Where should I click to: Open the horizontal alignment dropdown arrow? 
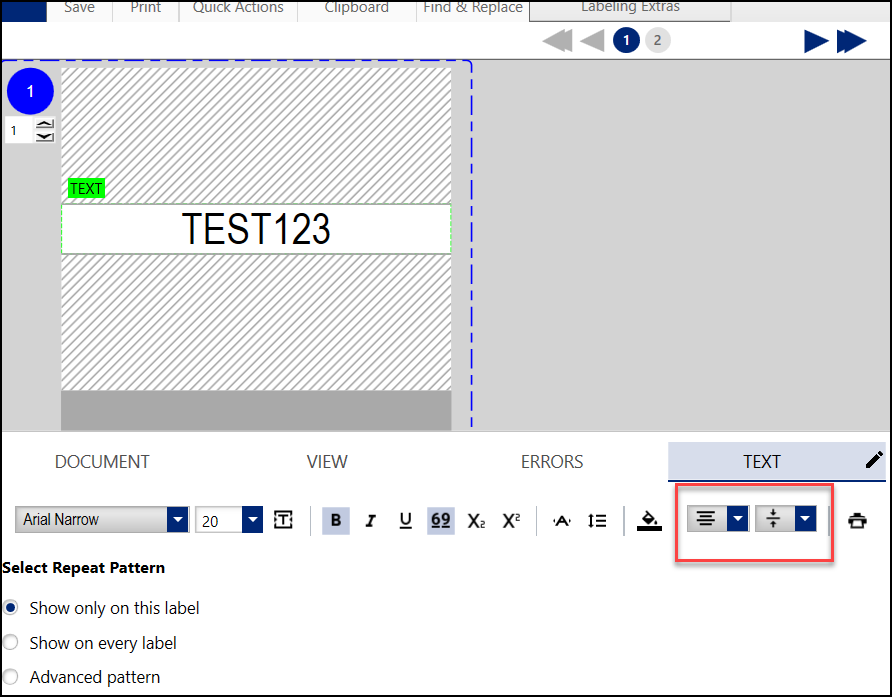738,519
